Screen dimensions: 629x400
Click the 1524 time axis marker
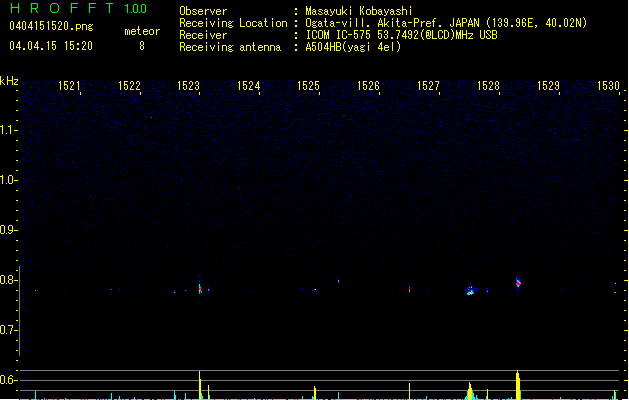point(249,85)
